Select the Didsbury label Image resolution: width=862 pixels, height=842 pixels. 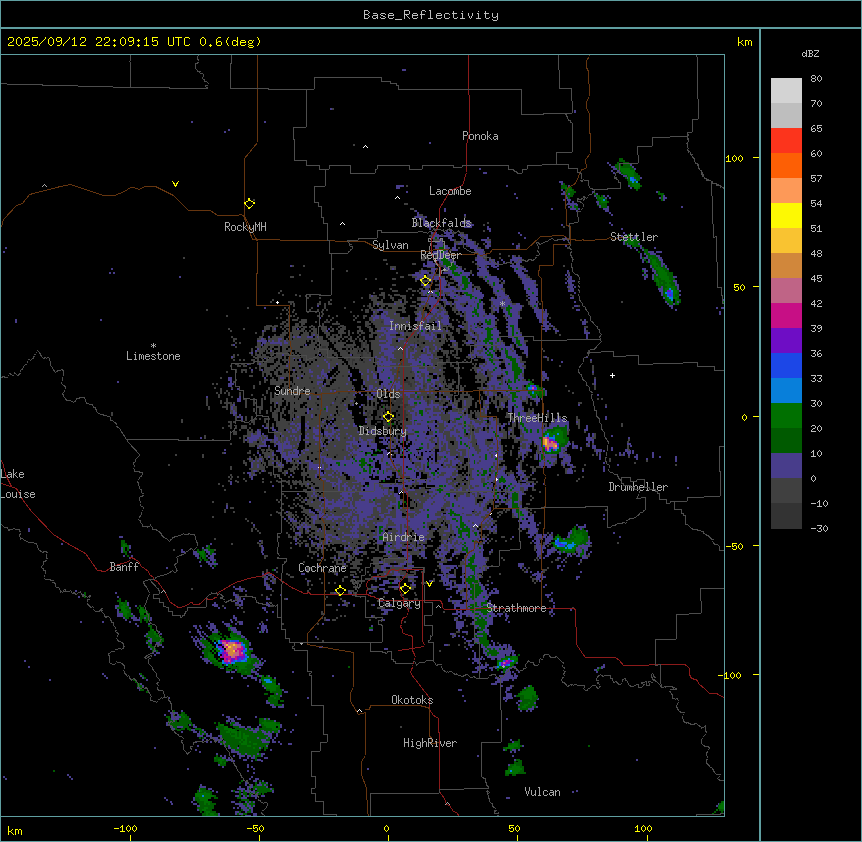pyautogui.click(x=383, y=431)
